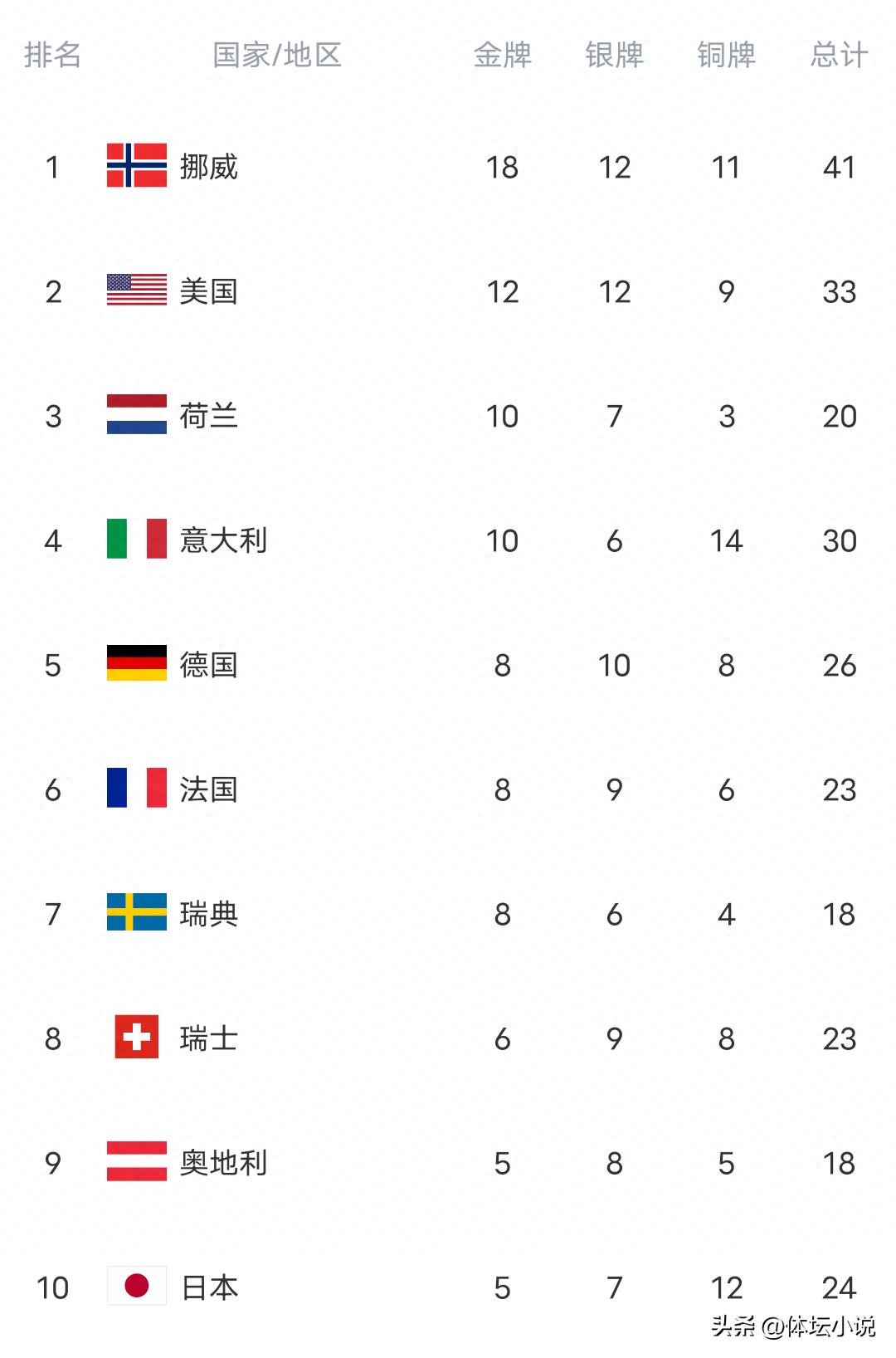The height and width of the screenshot is (1358, 896).
Task: Click the United States flag icon
Action: point(137,290)
